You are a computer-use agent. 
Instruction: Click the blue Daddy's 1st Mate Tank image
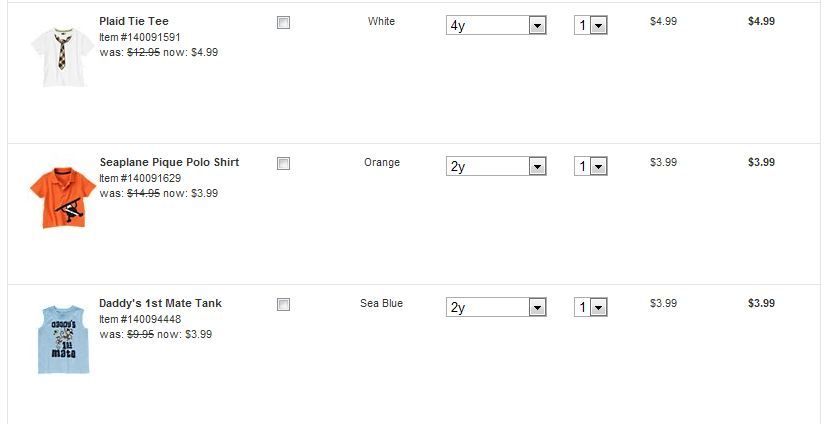pyautogui.click(x=63, y=340)
